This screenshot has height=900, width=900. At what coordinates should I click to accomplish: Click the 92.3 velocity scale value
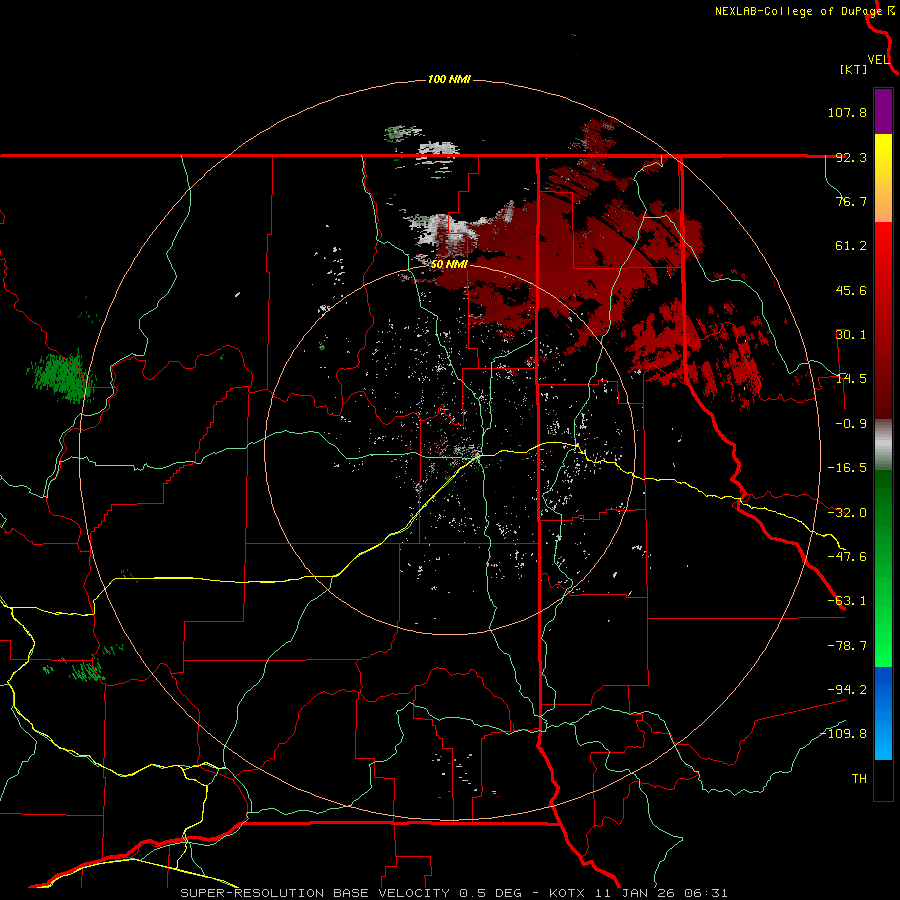tap(851, 157)
